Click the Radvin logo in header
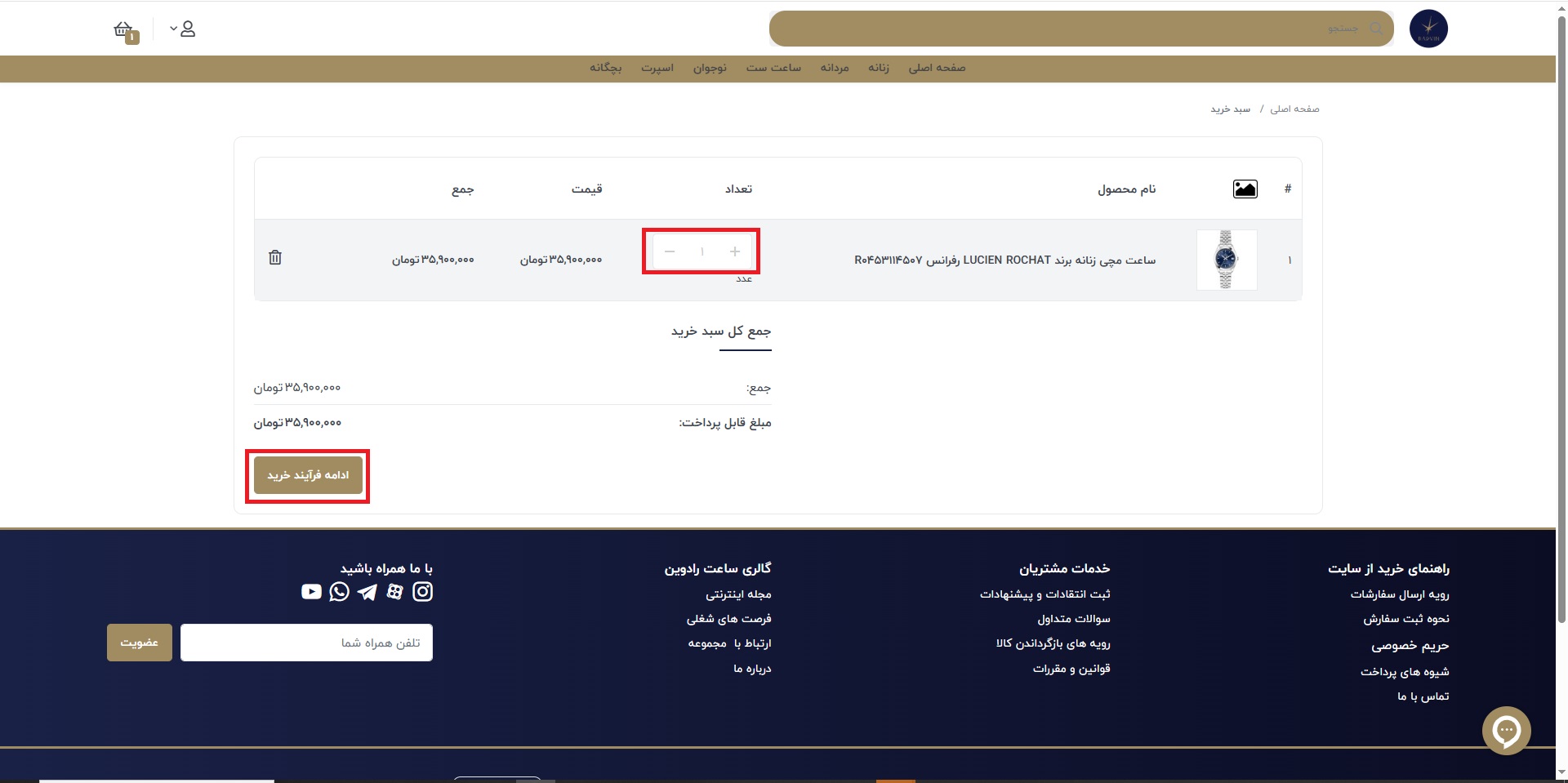1568x783 pixels. [1428, 29]
